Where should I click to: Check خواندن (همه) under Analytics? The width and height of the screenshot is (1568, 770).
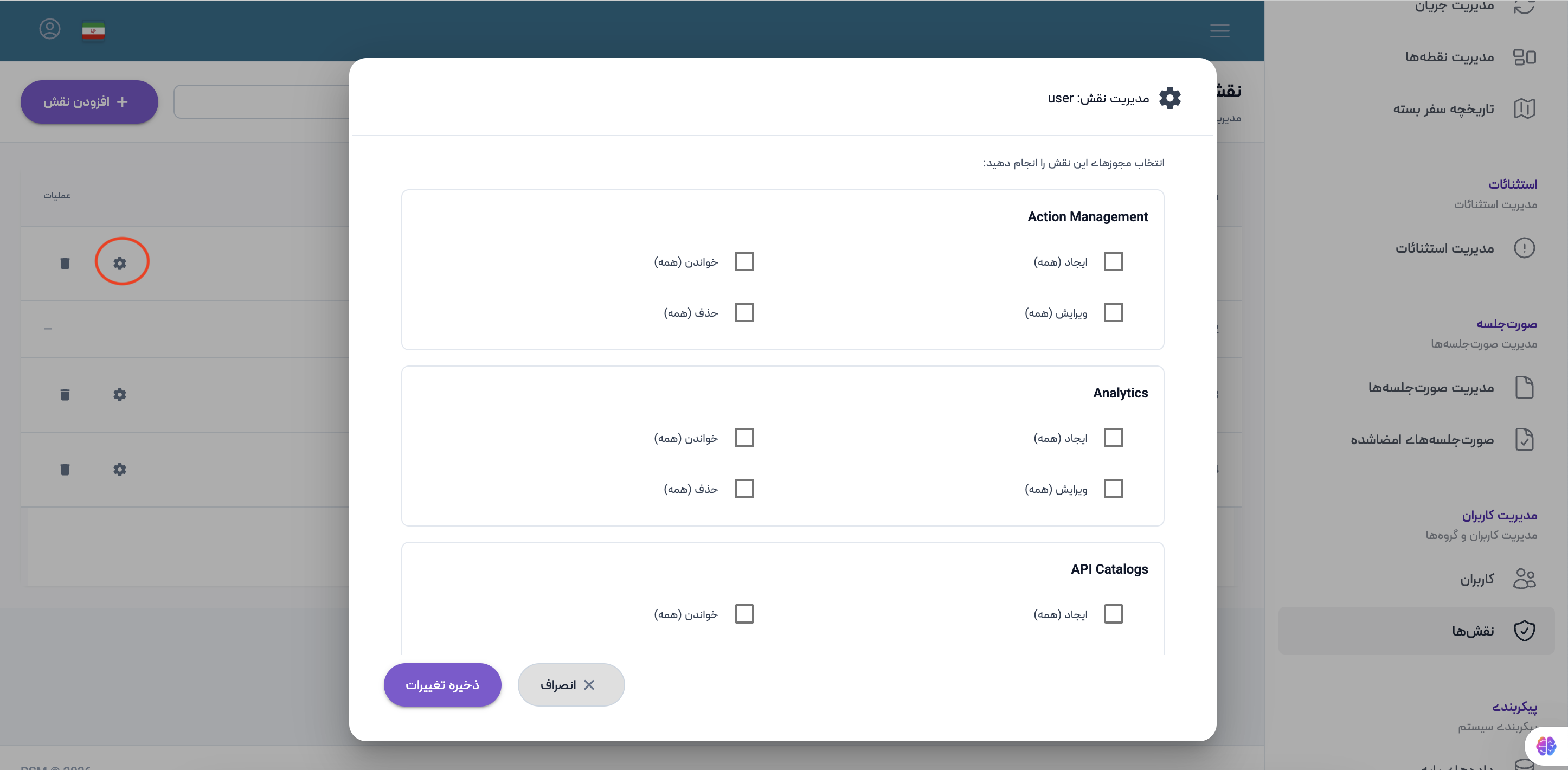[x=744, y=438]
